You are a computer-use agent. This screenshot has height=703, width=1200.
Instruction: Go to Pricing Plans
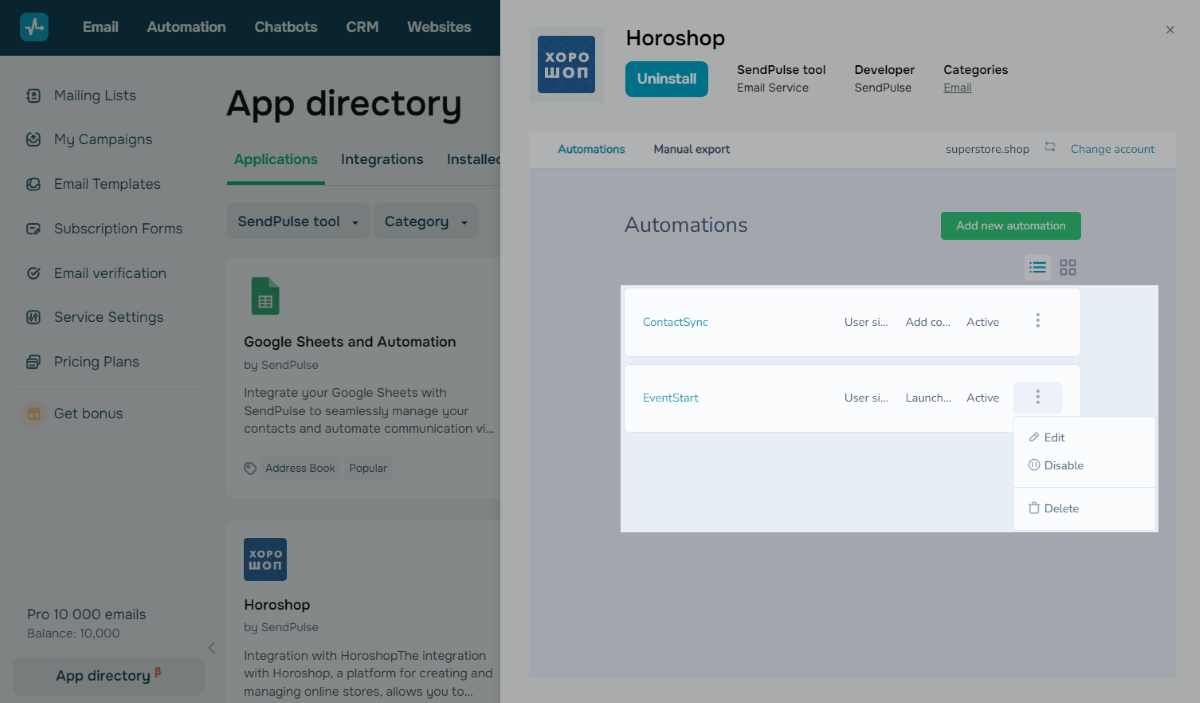[x=97, y=362]
